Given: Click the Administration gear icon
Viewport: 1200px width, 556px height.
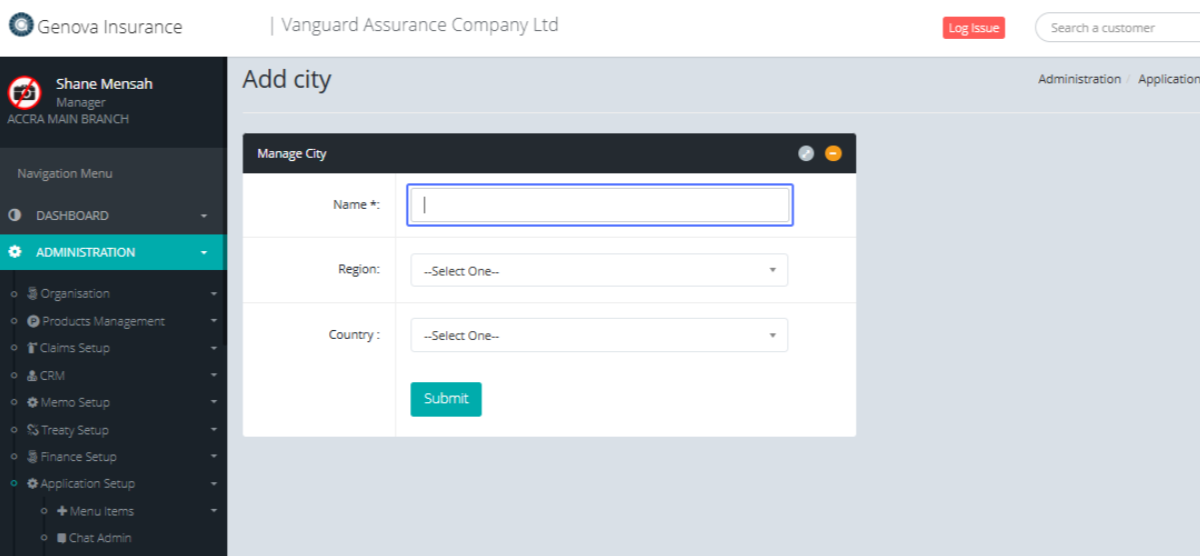Looking at the screenshot, I should tap(15, 253).
